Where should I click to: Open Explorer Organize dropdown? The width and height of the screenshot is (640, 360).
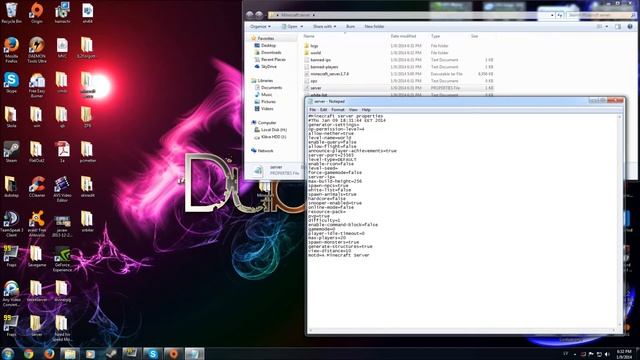point(260,27)
